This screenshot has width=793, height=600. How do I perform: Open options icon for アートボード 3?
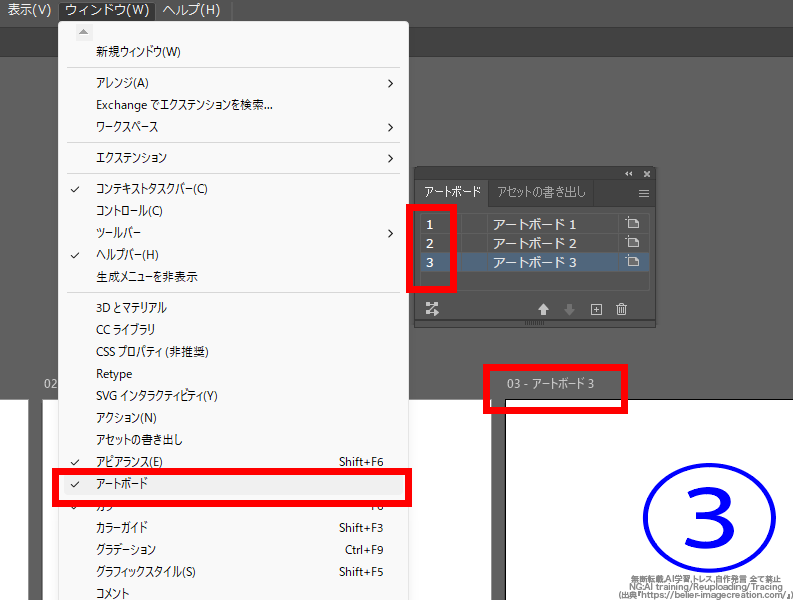[x=631, y=262]
